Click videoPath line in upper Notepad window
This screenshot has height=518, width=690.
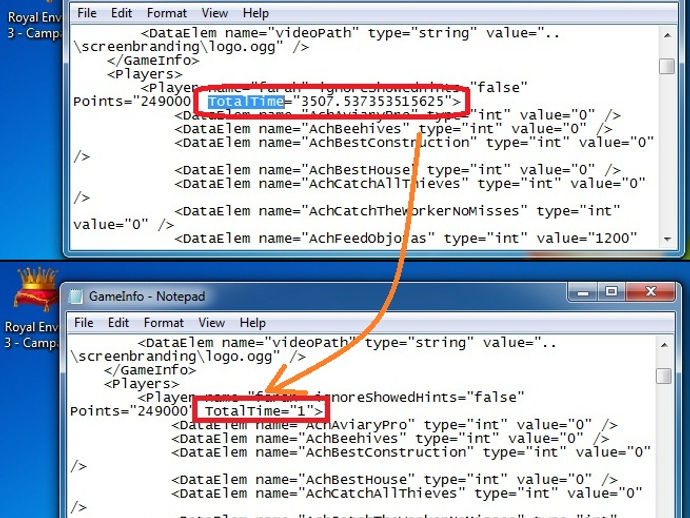(x=350, y=33)
